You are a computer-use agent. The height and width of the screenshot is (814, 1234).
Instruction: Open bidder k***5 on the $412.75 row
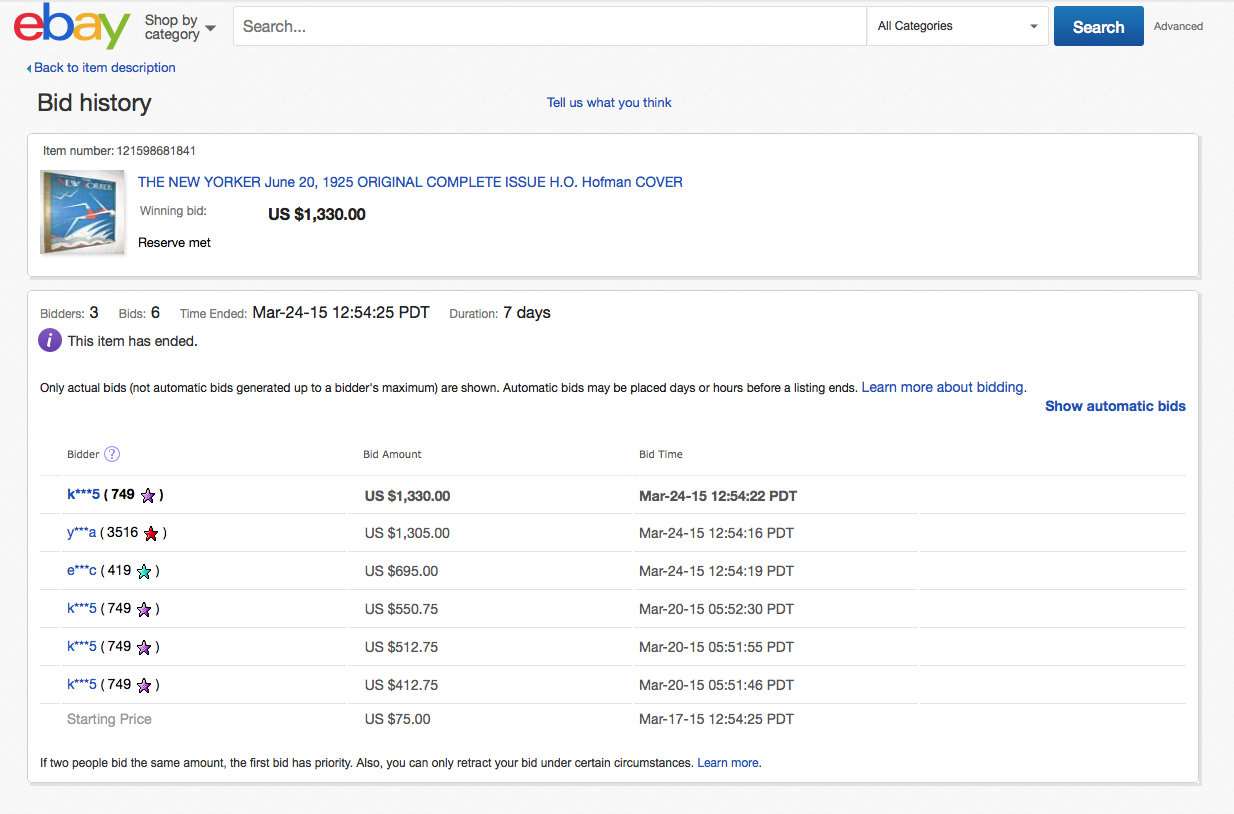pyautogui.click(x=82, y=685)
